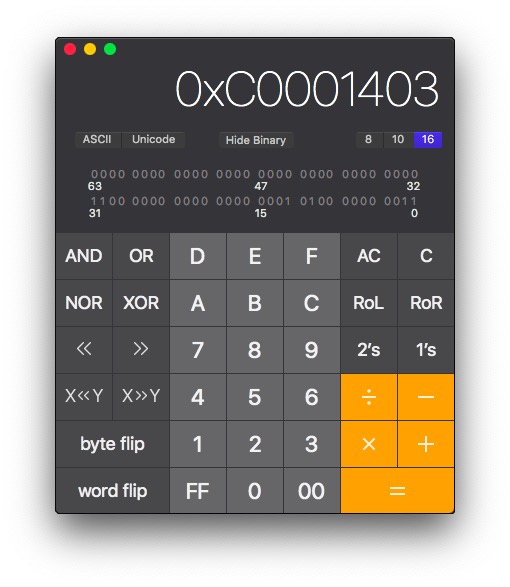
Task: Toggle bit 63 in binary display
Action: point(94,174)
